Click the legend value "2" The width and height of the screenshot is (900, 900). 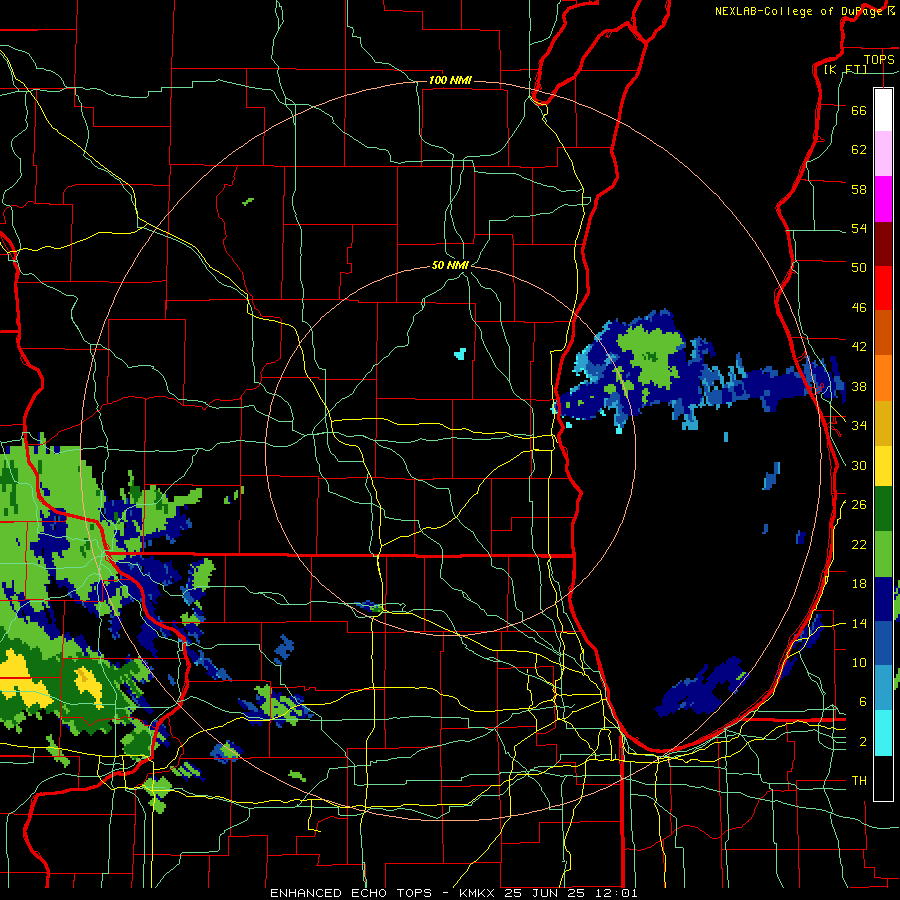(863, 742)
